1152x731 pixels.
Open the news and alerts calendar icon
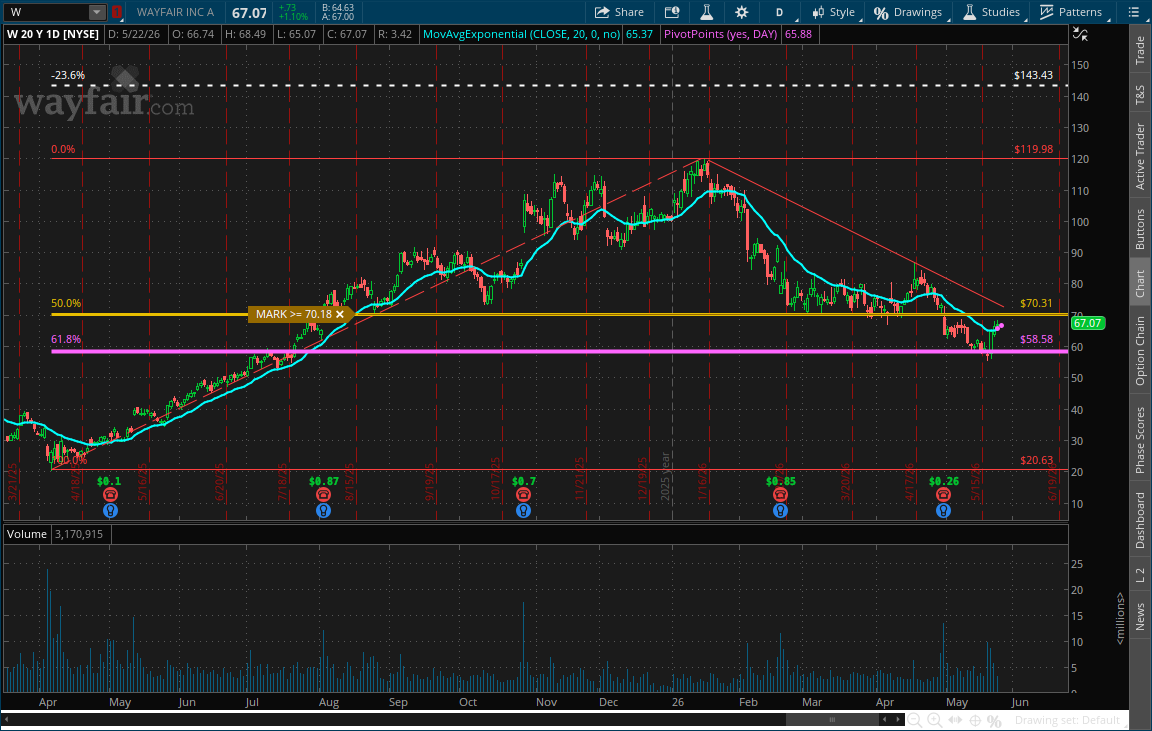point(672,12)
